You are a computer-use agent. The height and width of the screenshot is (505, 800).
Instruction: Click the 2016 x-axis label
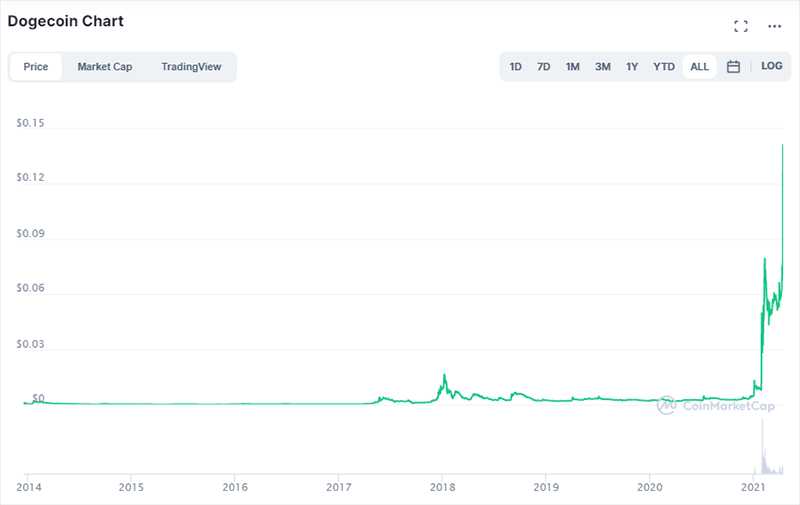[x=235, y=487]
